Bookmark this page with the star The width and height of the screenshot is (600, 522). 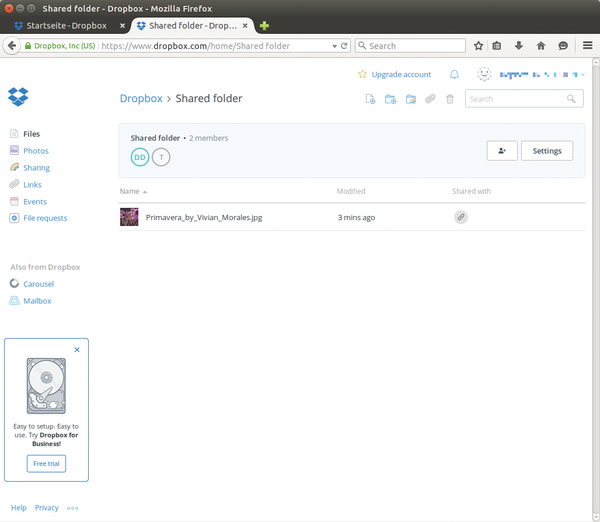pyautogui.click(x=478, y=46)
